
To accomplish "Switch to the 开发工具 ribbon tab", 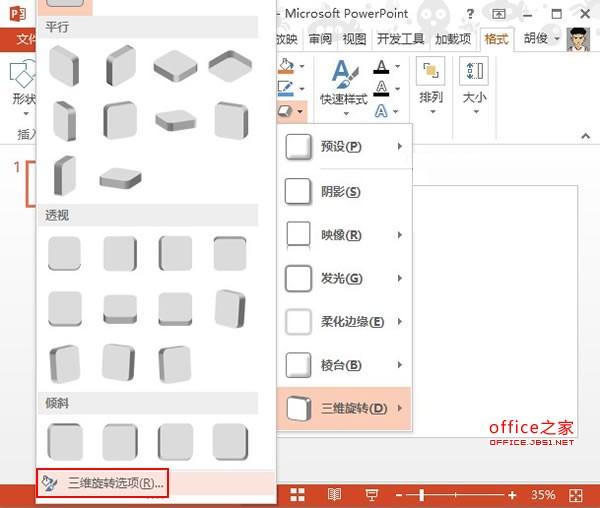I will tap(401, 39).
